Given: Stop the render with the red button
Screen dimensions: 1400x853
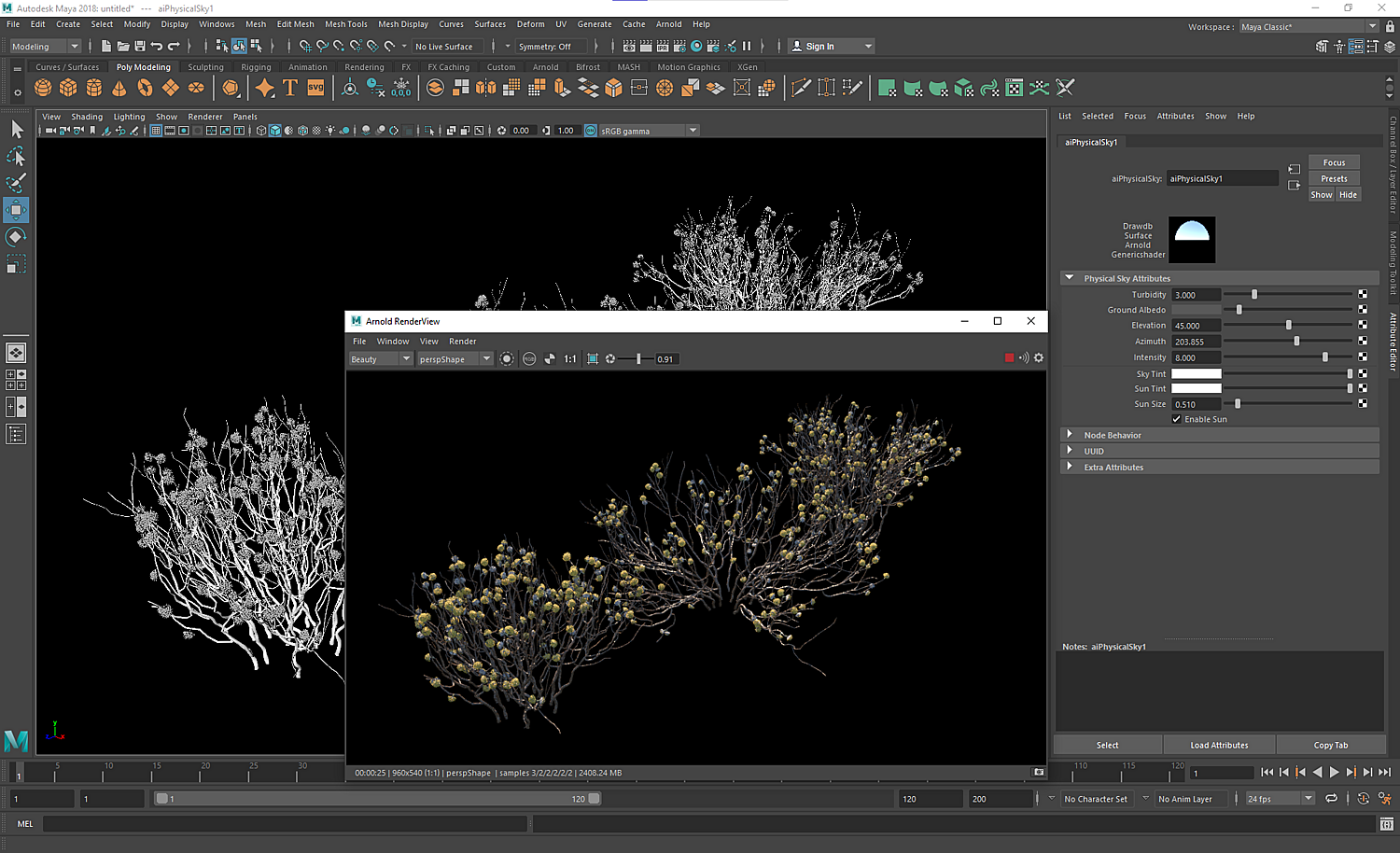Looking at the screenshot, I should click(1009, 358).
